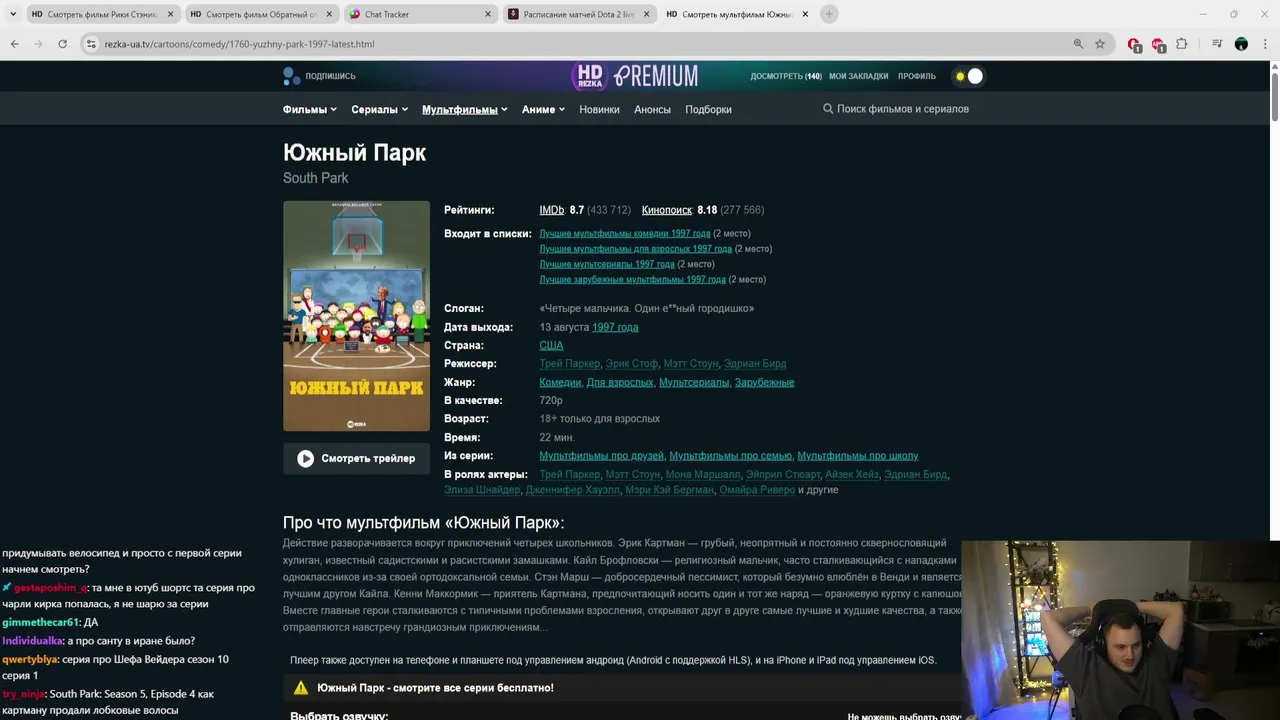Open Мультфильмы про школу series link
The height and width of the screenshot is (720, 1280).
tap(858, 456)
